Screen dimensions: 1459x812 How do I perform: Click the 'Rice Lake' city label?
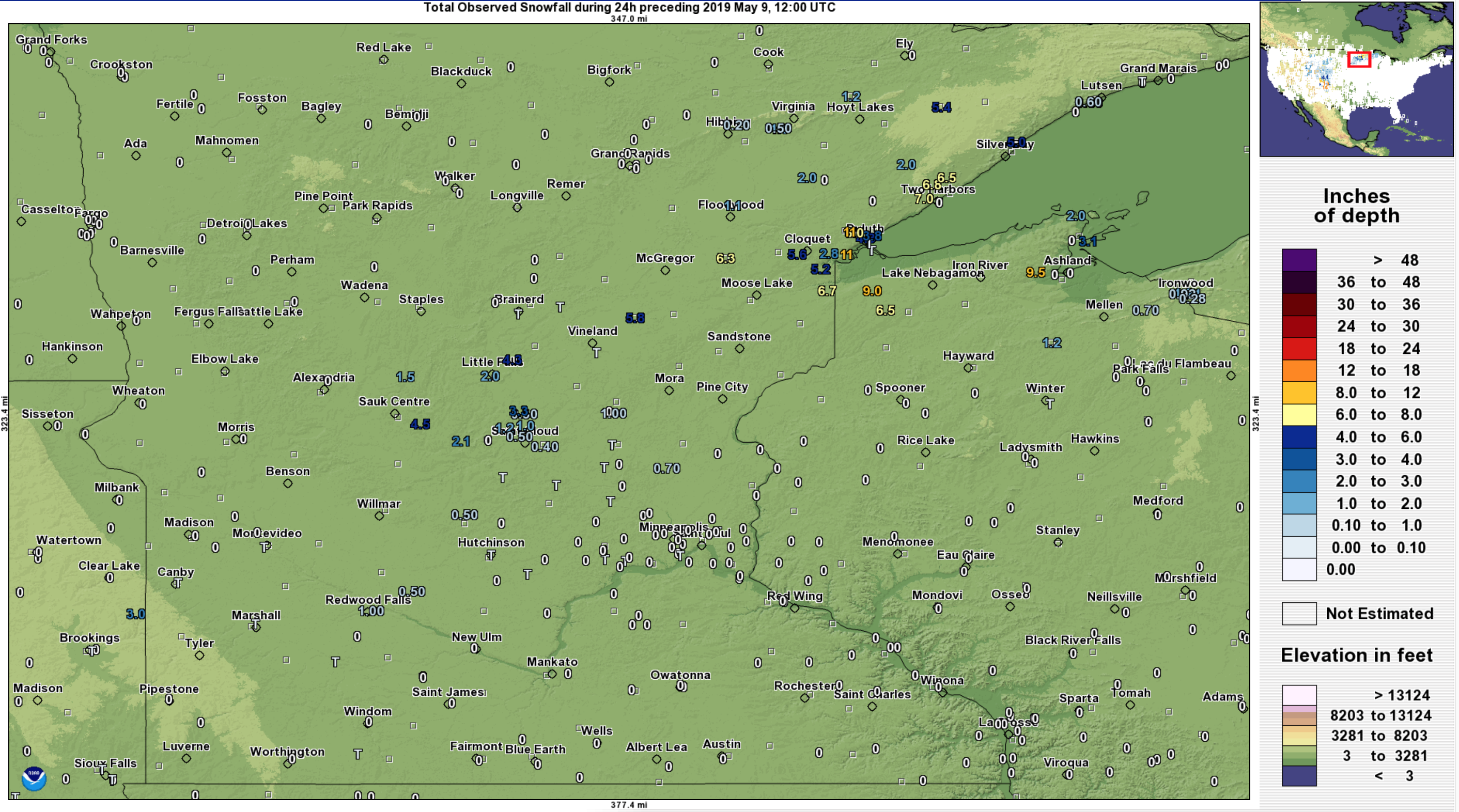pyautogui.click(x=925, y=441)
